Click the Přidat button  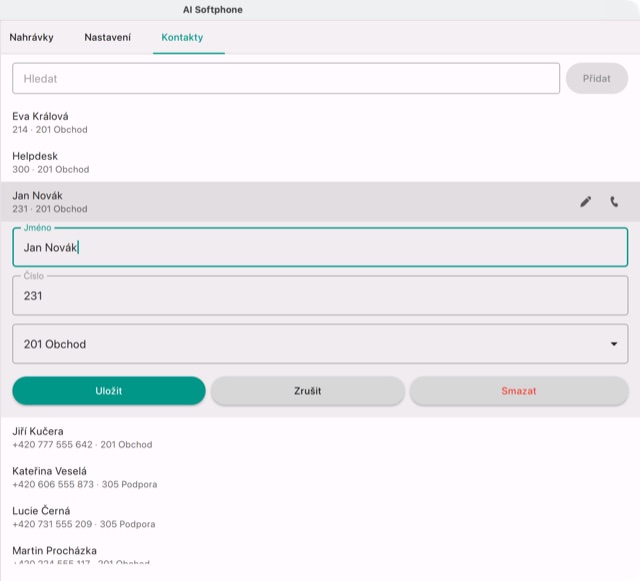click(596, 78)
